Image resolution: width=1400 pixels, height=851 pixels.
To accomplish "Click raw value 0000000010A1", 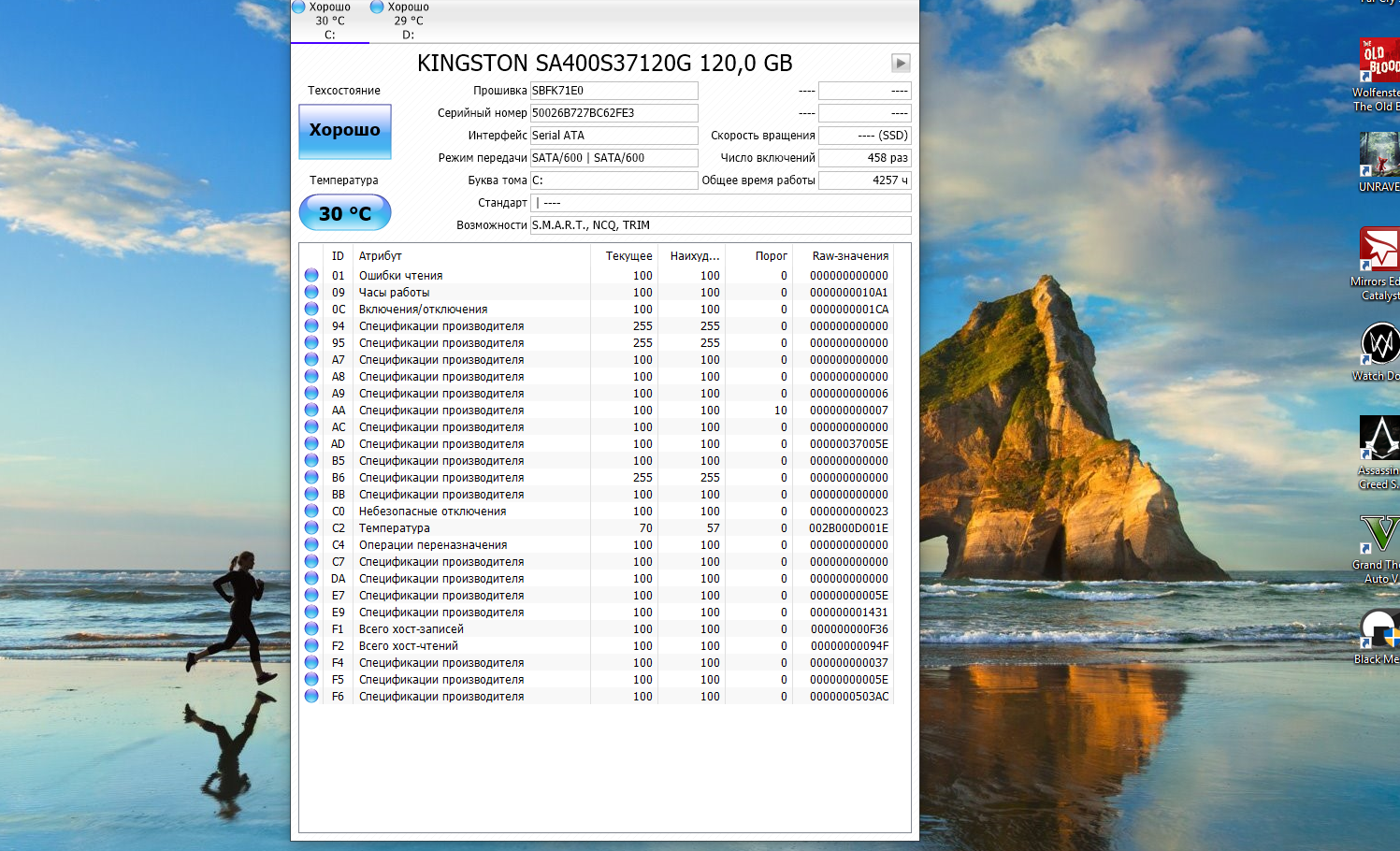I will click(849, 293).
